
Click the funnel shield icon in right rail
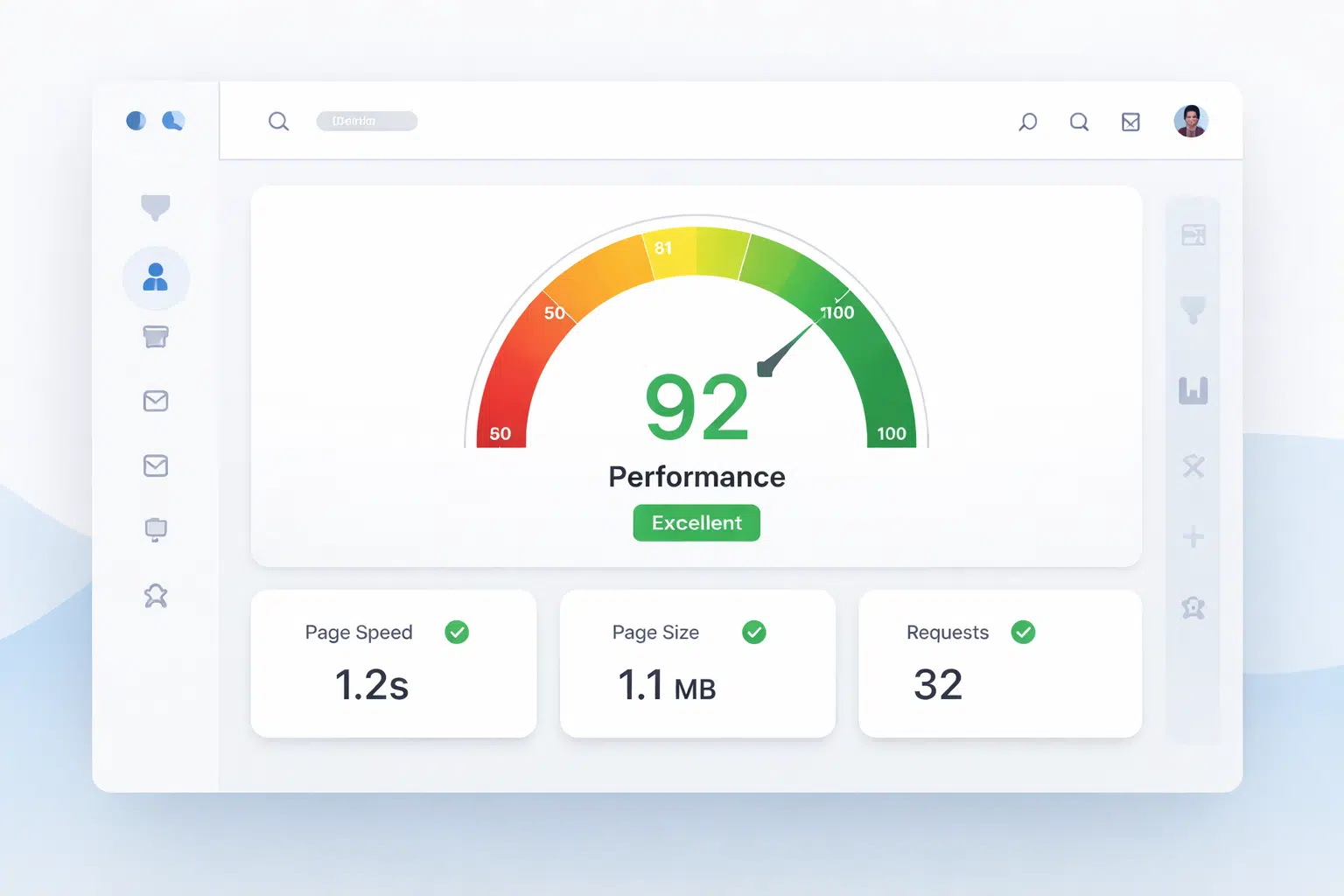coord(1193,310)
